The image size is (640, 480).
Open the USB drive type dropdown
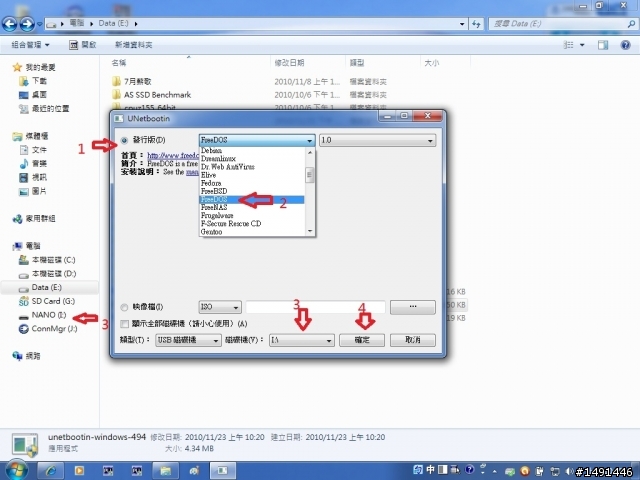188,340
